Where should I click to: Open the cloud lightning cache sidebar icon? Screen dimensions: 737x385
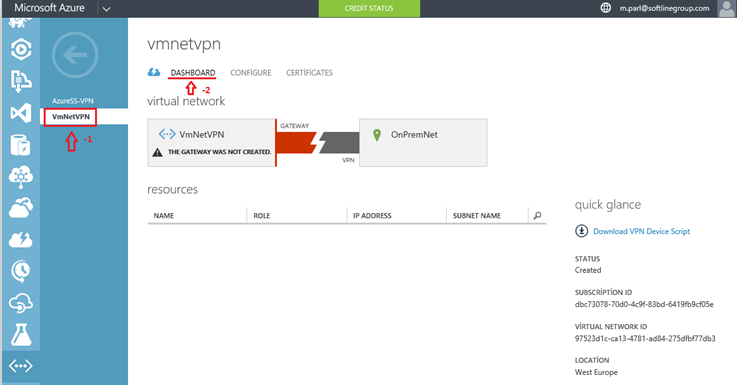(21, 239)
